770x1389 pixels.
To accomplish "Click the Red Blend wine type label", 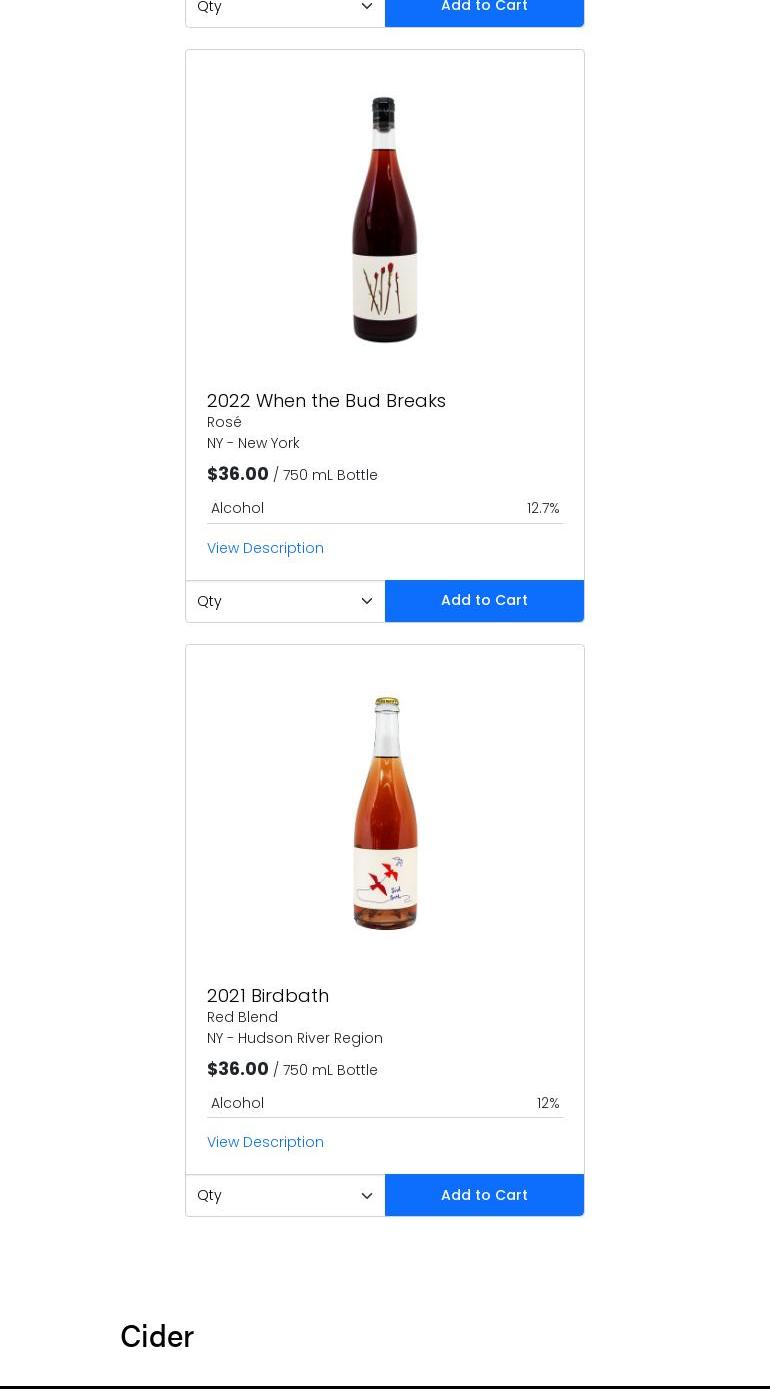I will point(242,1017).
